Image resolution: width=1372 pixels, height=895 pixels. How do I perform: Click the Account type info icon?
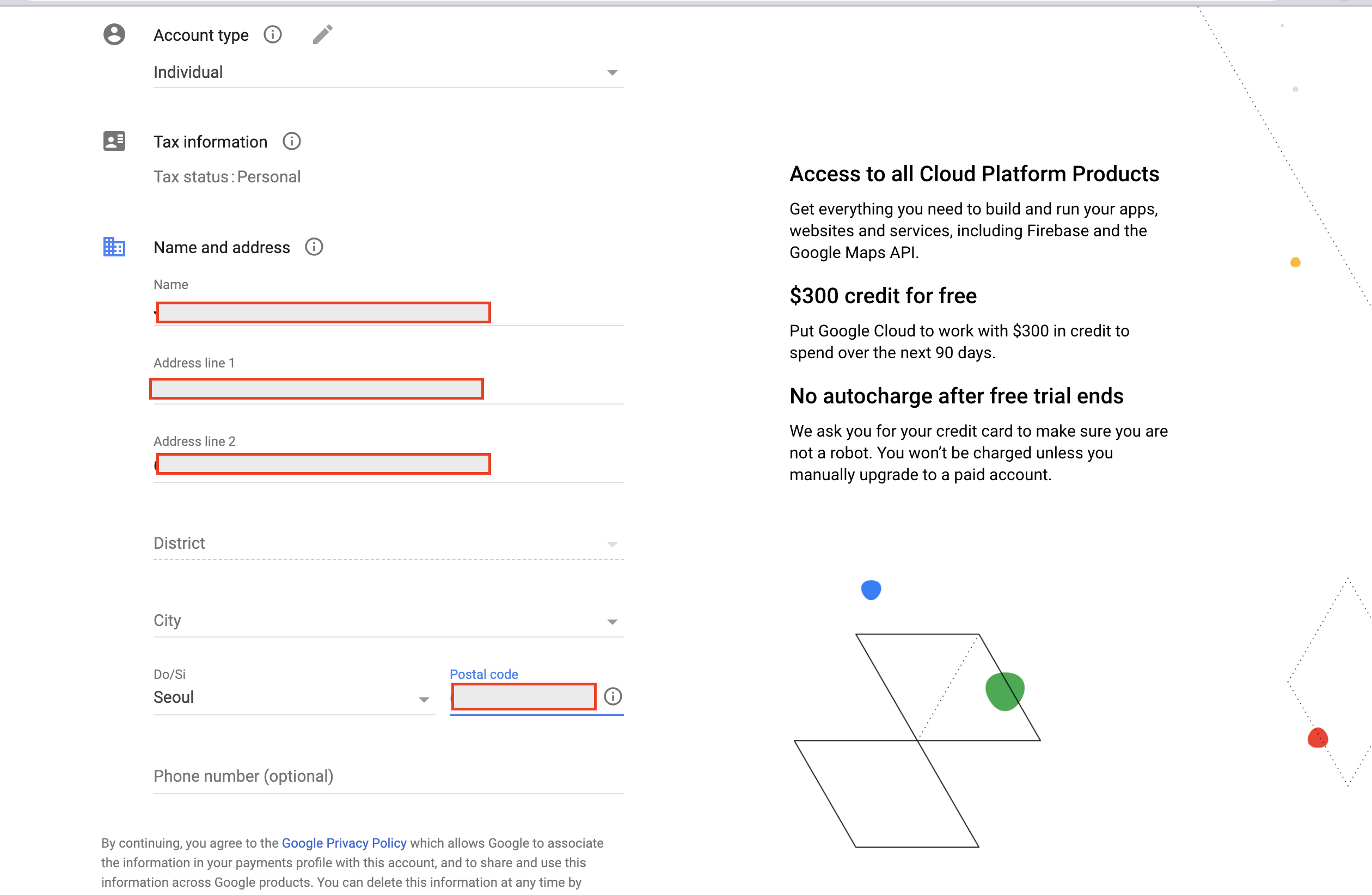pyautogui.click(x=273, y=35)
